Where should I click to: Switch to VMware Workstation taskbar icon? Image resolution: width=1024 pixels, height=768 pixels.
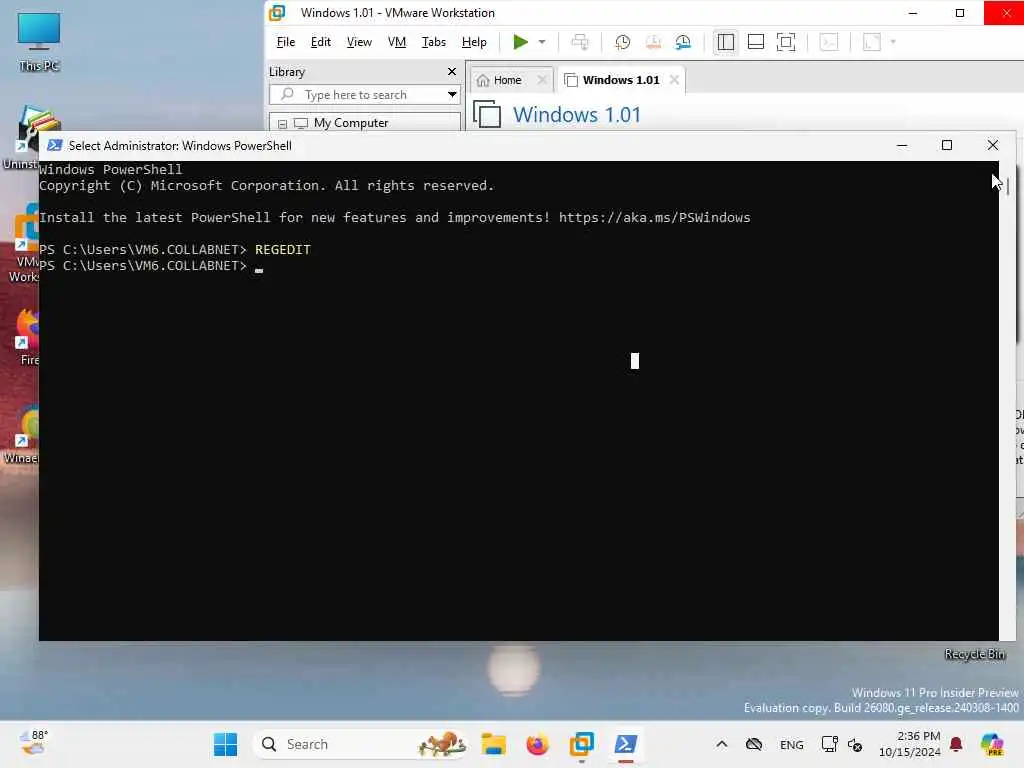click(581, 744)
